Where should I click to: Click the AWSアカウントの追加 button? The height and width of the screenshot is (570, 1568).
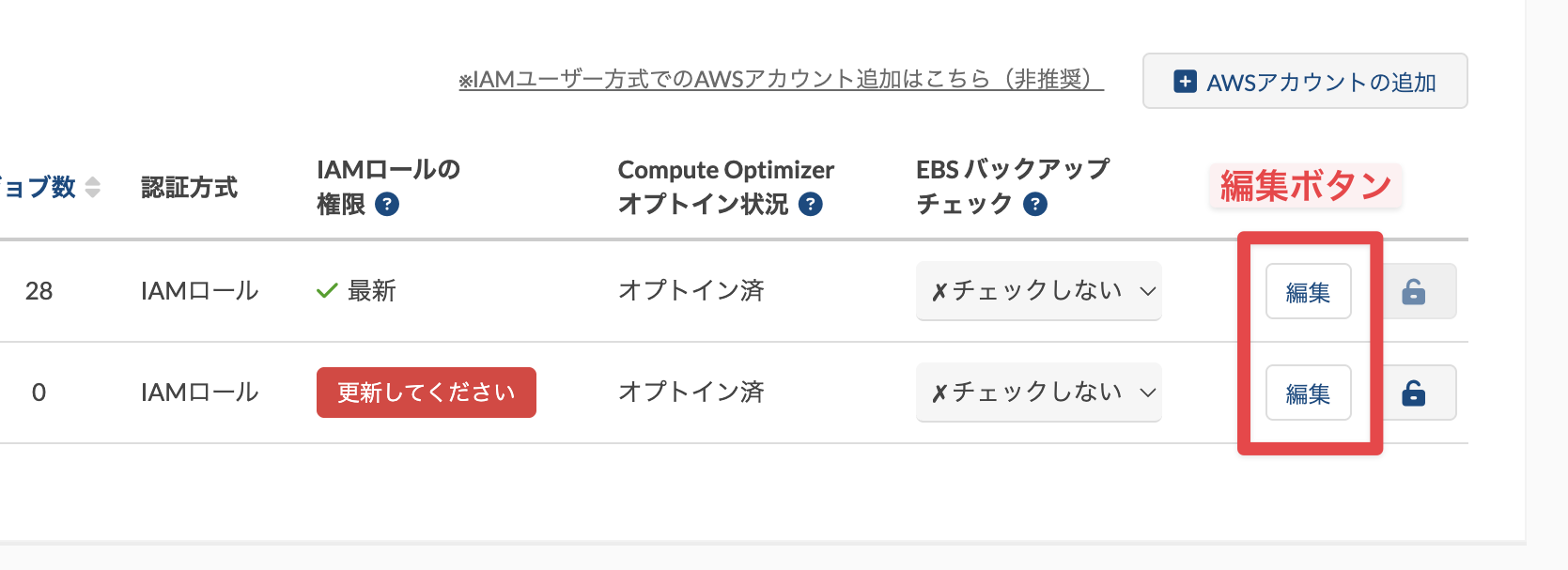pos(1305,81)
